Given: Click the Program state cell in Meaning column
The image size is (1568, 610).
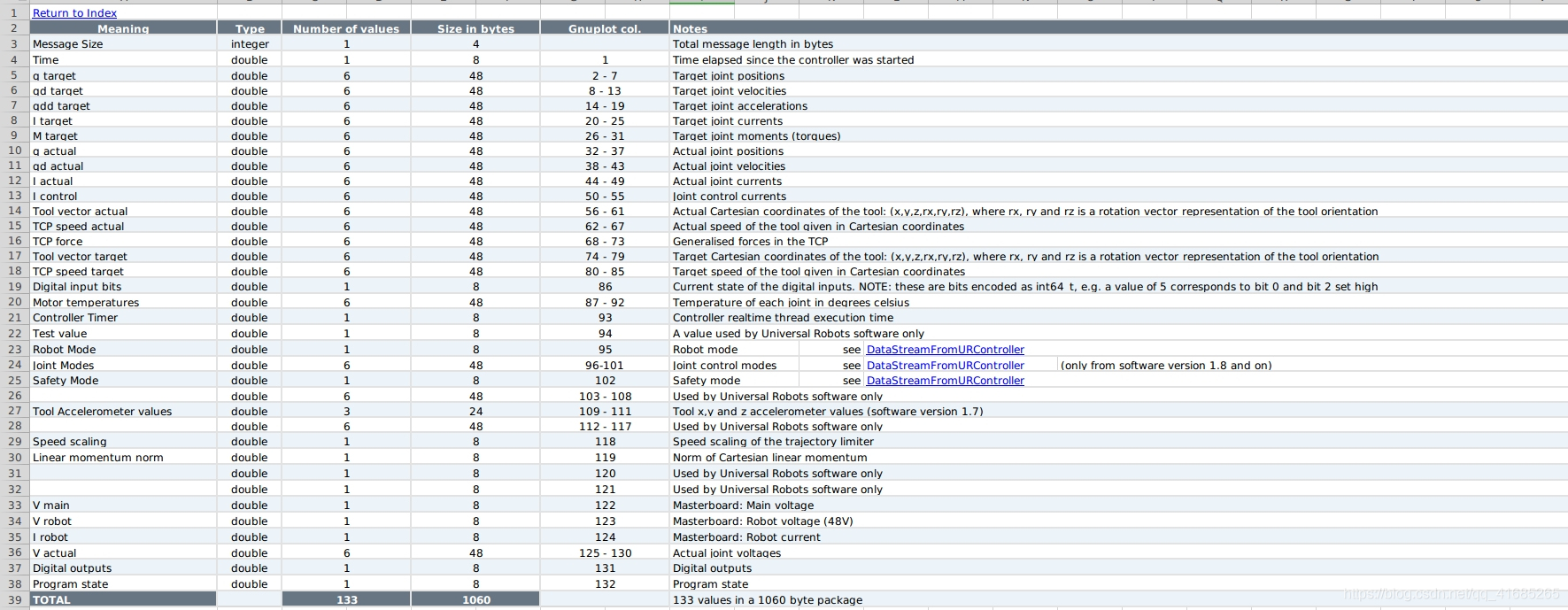Looking at the screenshot, I should (x=123, y=584).
